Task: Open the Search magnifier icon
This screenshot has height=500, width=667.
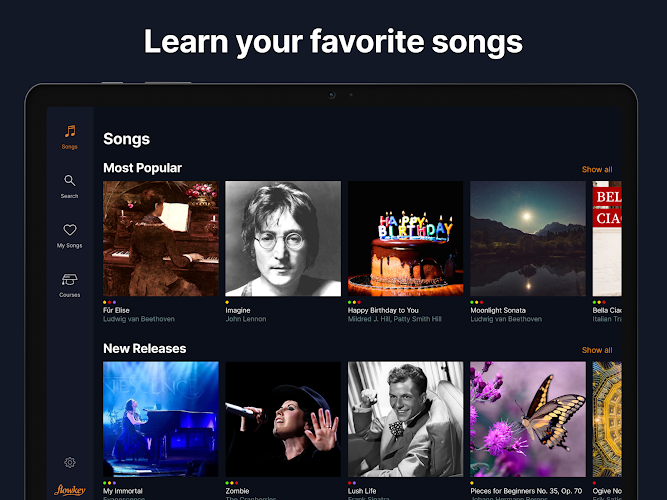Action: coord(69,181)
